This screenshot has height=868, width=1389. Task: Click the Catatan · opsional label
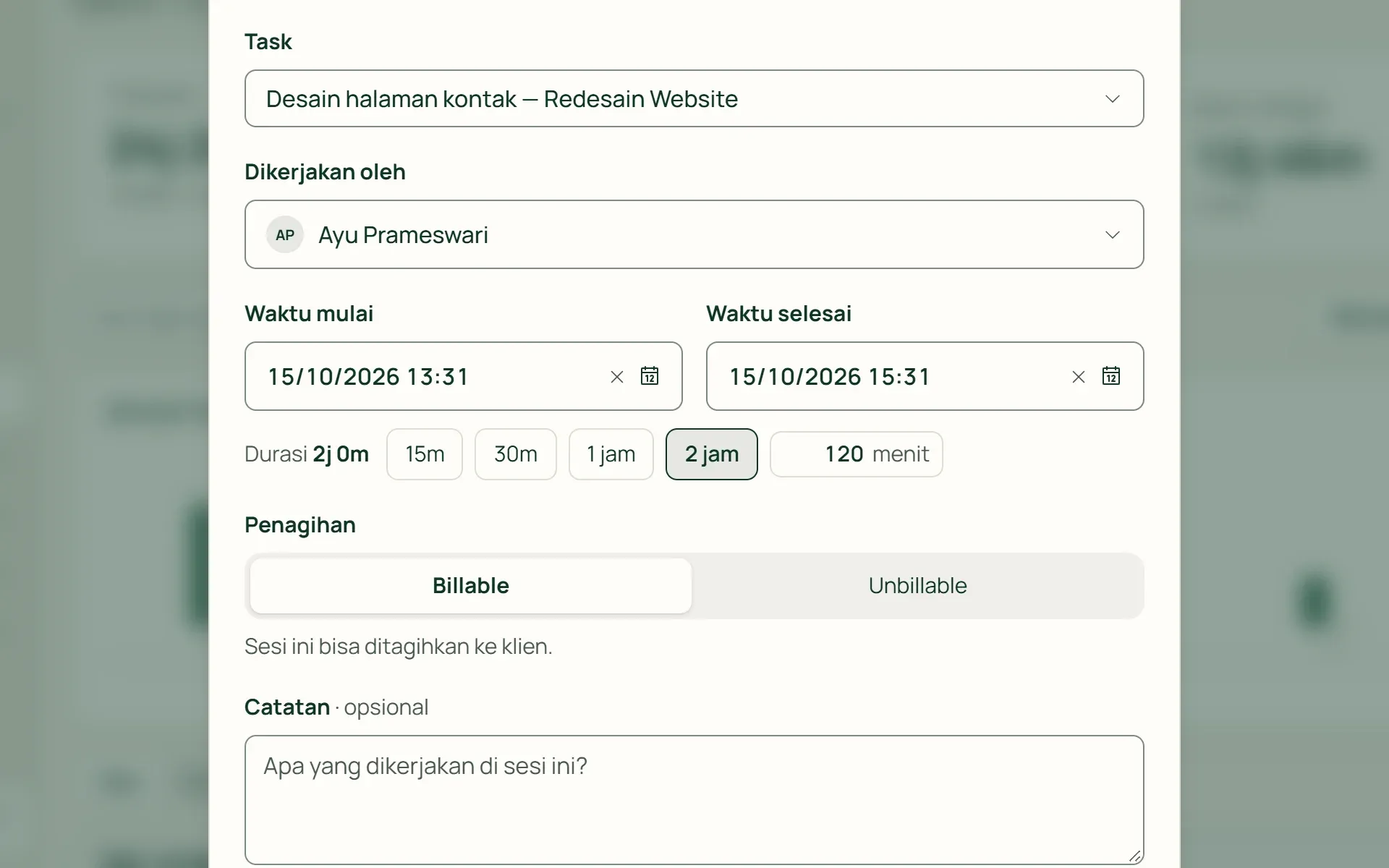336,707
